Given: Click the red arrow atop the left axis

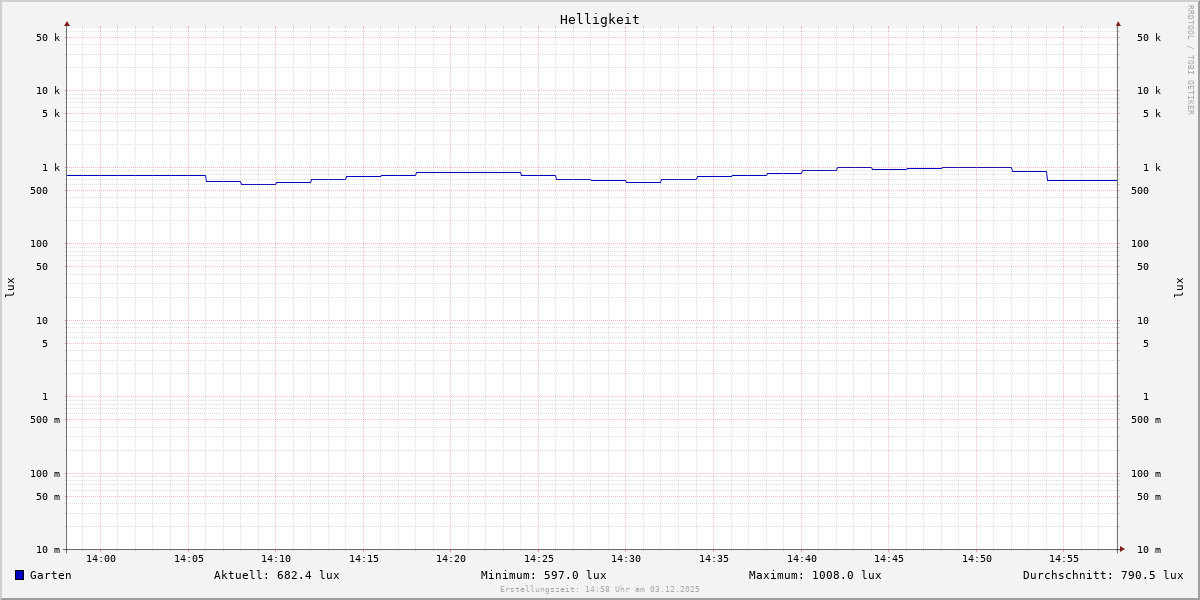Looking at the screenshot, I should tap(67, 24).
